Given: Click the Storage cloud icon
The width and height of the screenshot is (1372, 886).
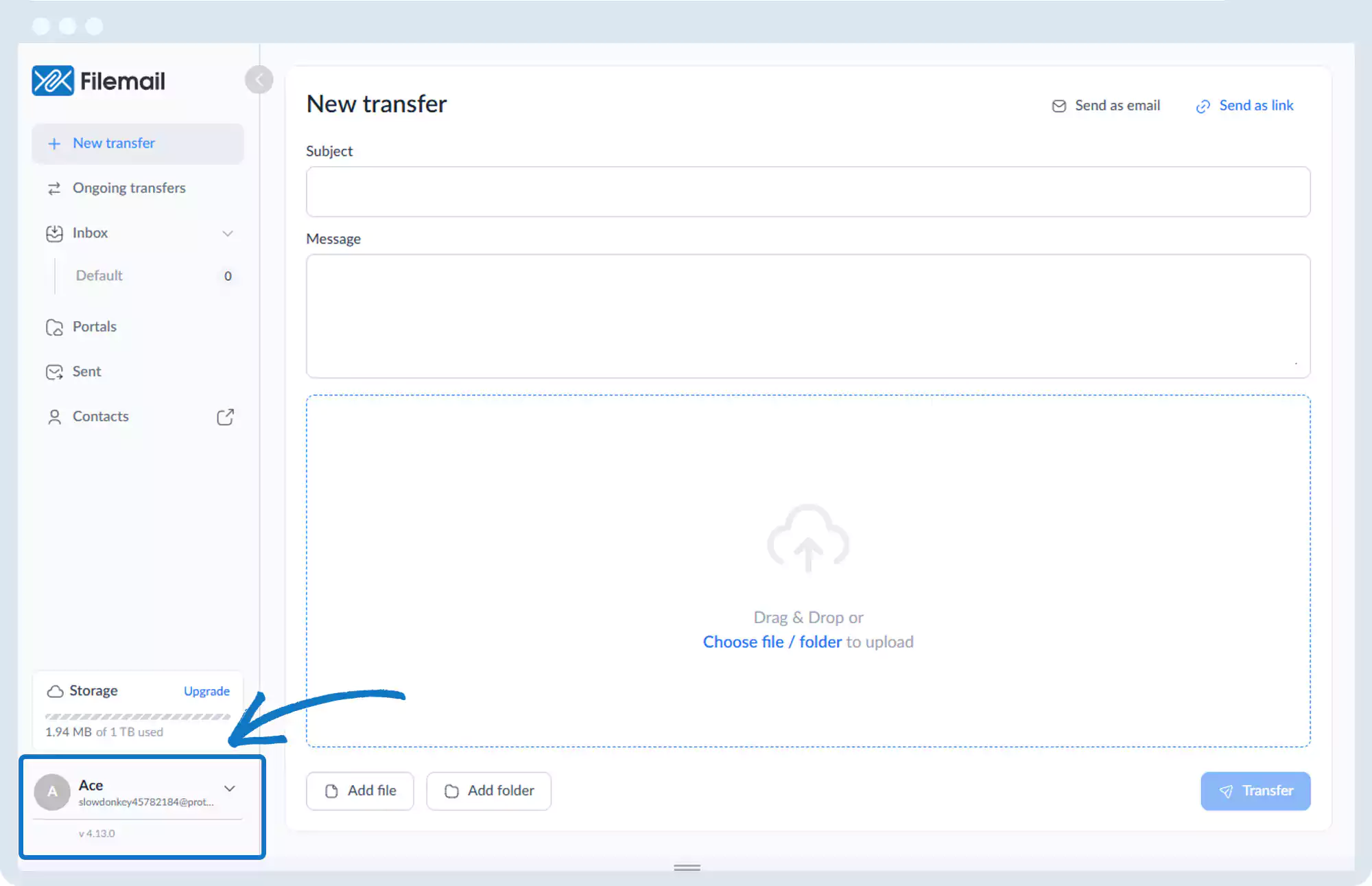Looking at the screenshot, I should pos(55,691).
